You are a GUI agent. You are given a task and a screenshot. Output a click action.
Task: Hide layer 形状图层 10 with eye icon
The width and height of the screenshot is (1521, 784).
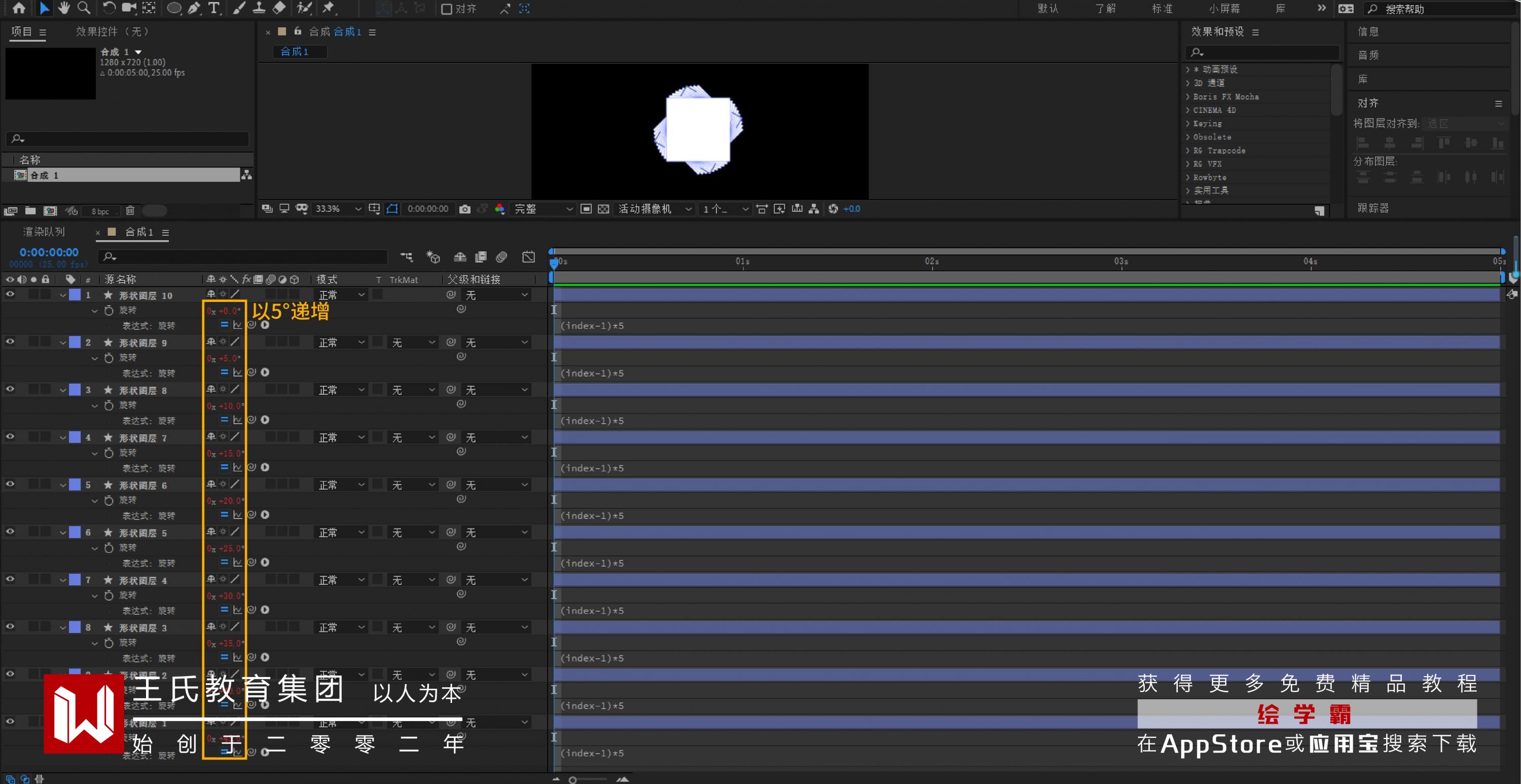click(x=10, y=294)
